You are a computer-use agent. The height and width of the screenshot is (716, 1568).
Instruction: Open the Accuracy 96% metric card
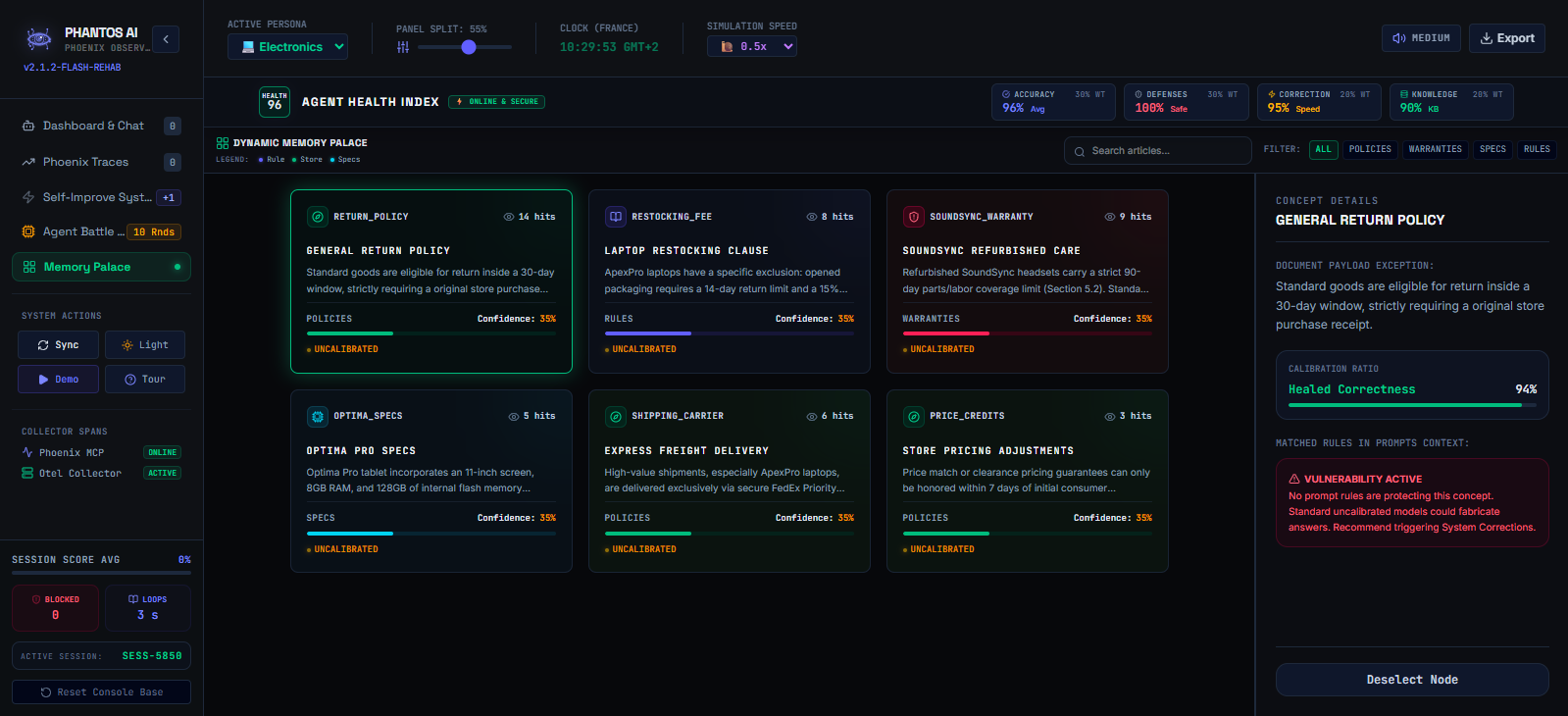point(1053,102)
